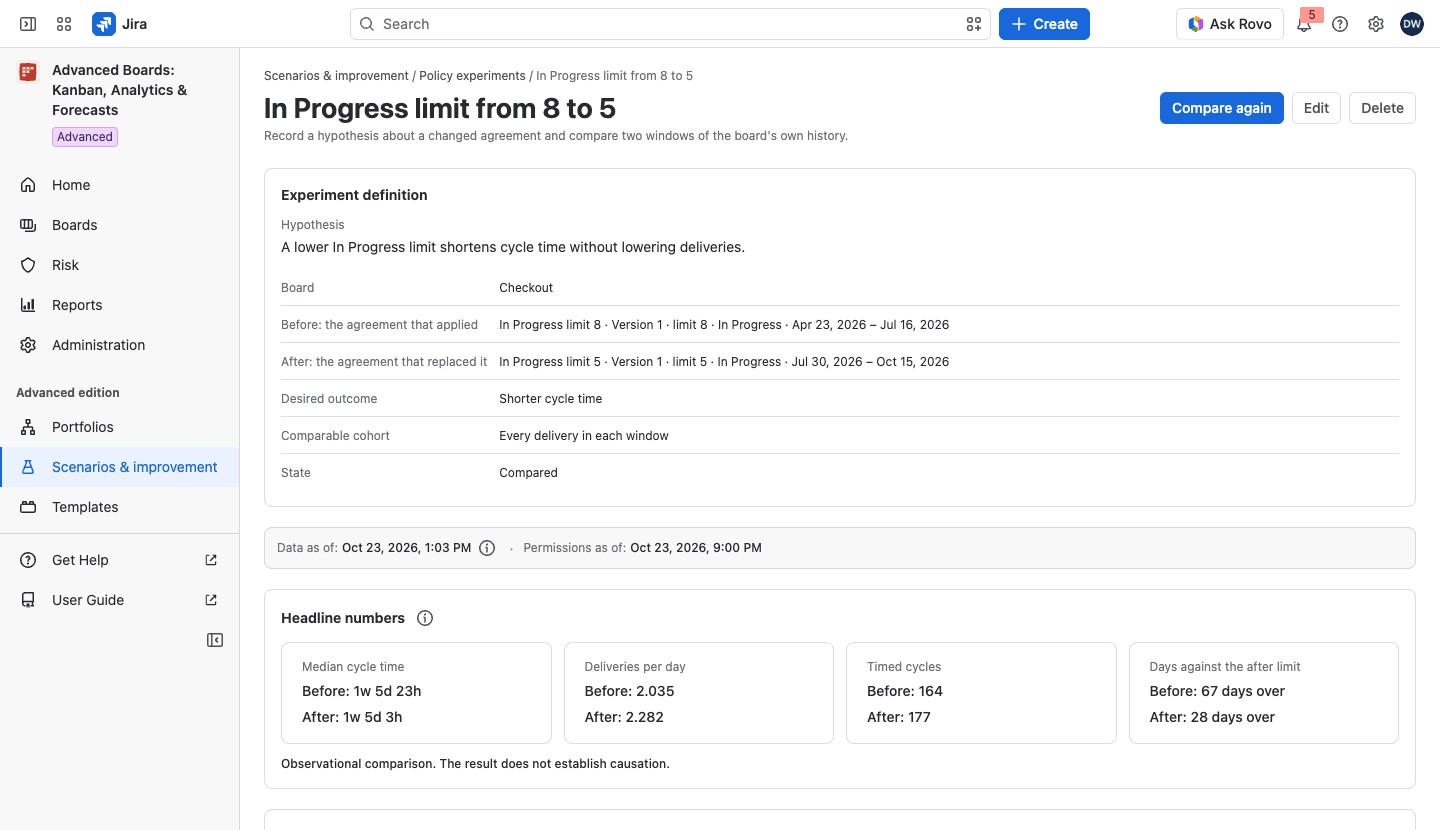Screen dimensions: 1440x830
Task: Open the help question mark icon in header
Action: 1340,24
